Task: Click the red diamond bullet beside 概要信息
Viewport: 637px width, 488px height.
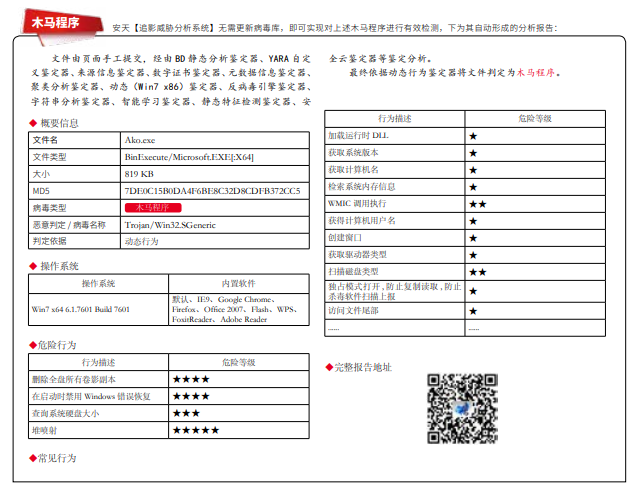Action: 33,123
